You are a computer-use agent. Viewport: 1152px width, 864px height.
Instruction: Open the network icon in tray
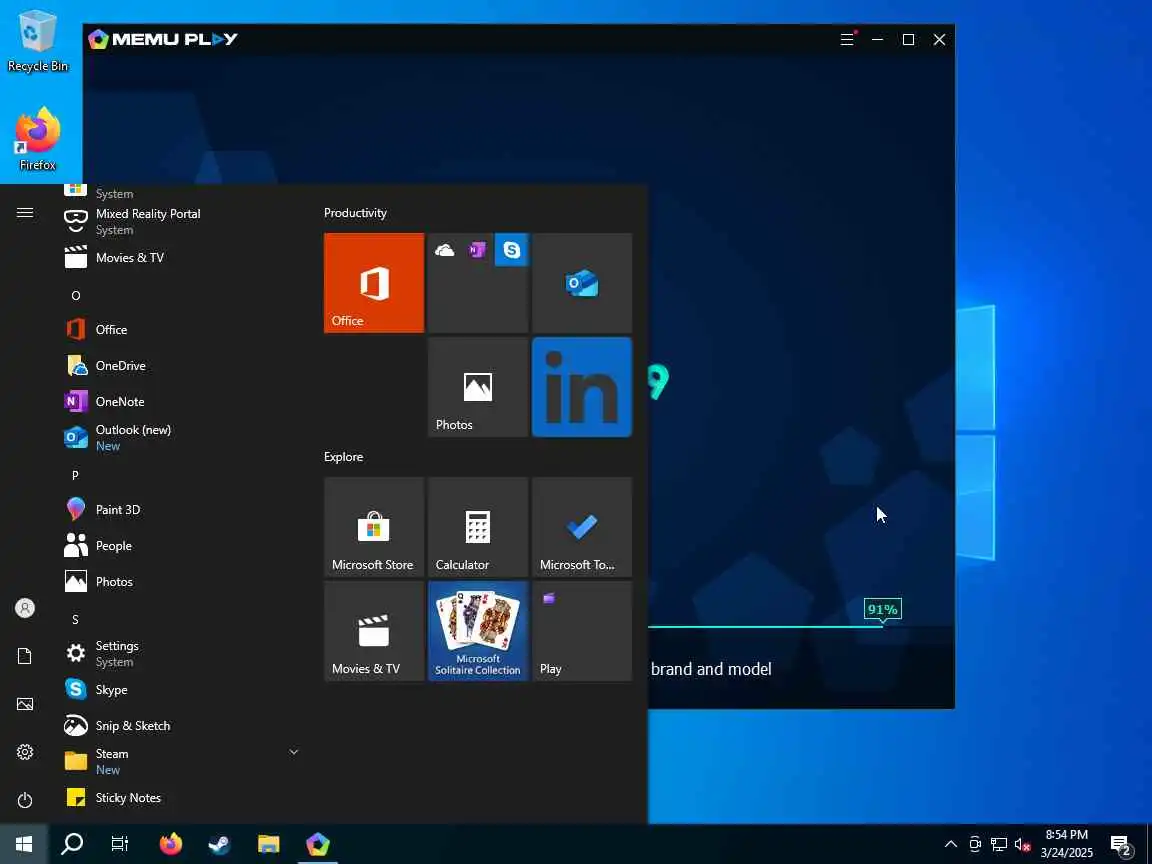pos(998,844)
